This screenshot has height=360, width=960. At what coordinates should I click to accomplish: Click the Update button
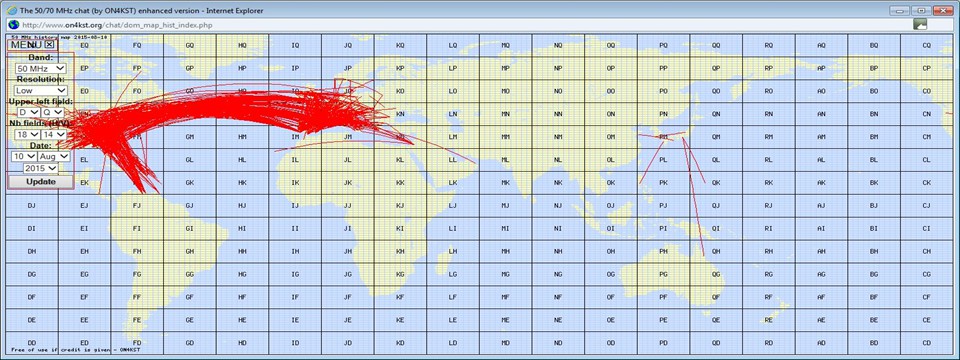point(41,182)
